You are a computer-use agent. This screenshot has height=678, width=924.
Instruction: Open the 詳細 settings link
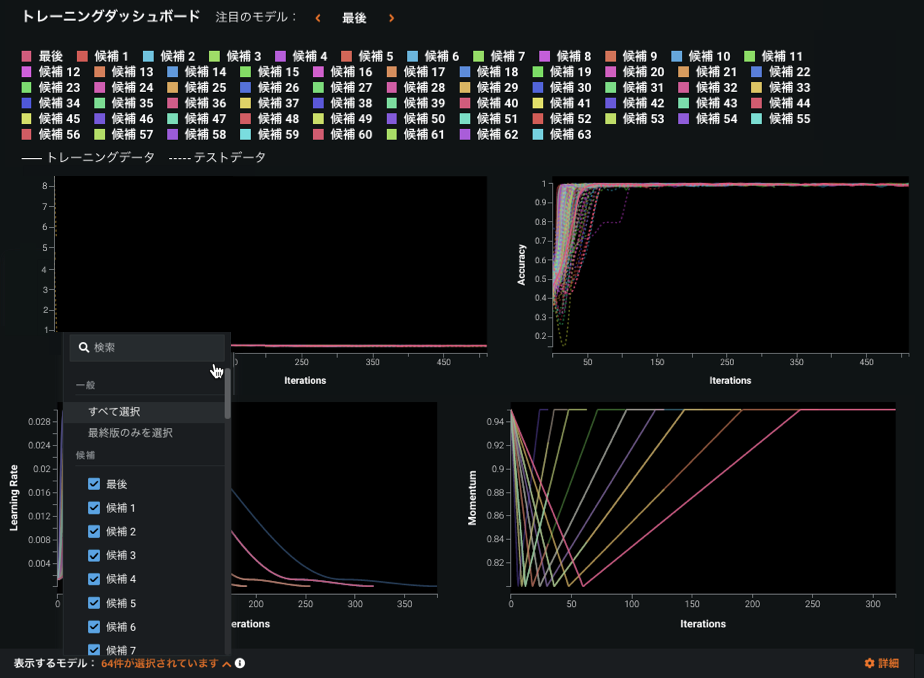tap(888, 663)
